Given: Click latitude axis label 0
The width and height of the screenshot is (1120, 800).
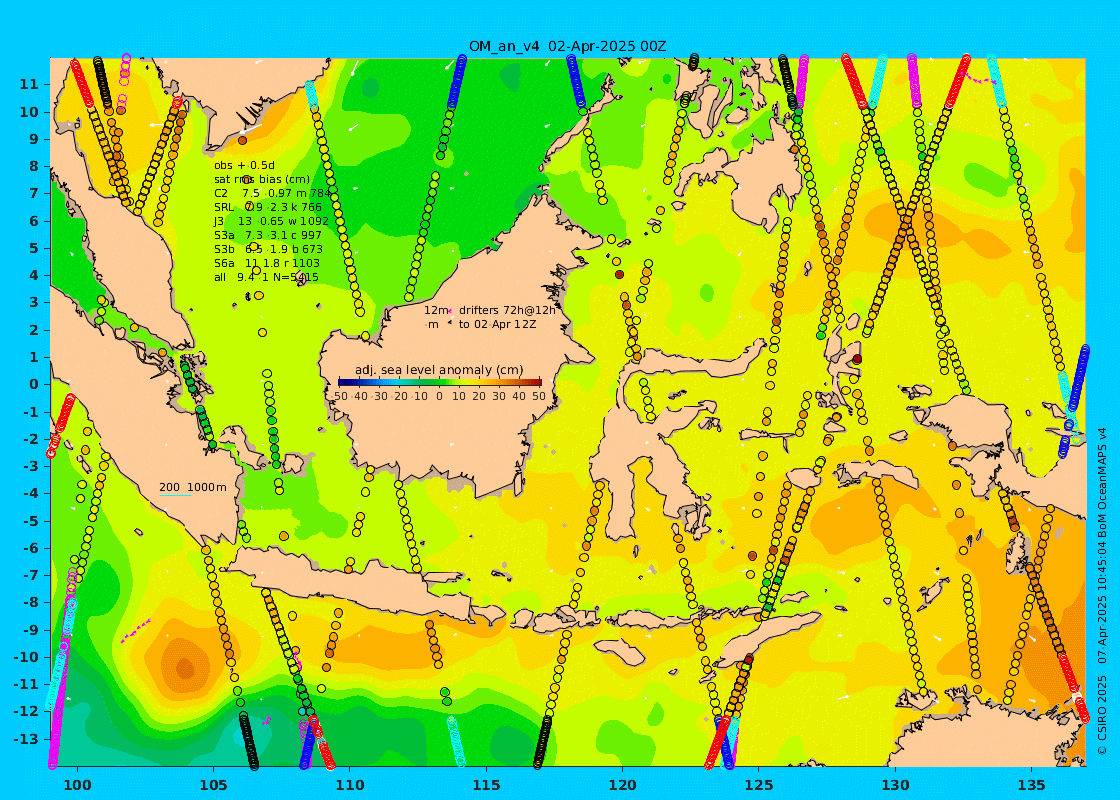Looking at the screenshot, I should 34,384.
